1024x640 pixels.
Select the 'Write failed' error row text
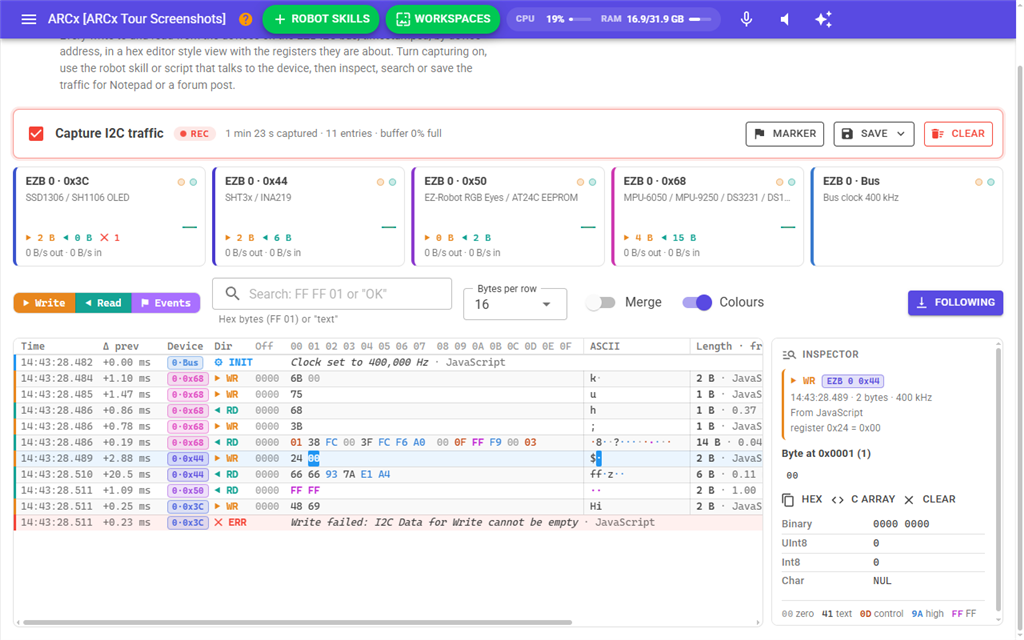434,522
